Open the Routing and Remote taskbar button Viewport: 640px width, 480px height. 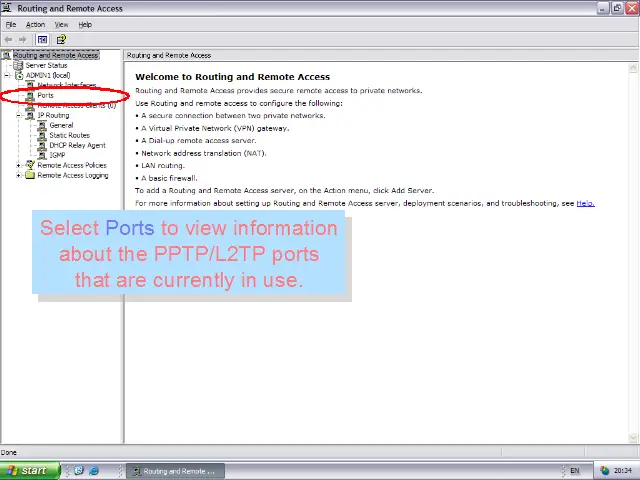coord(176,471)
